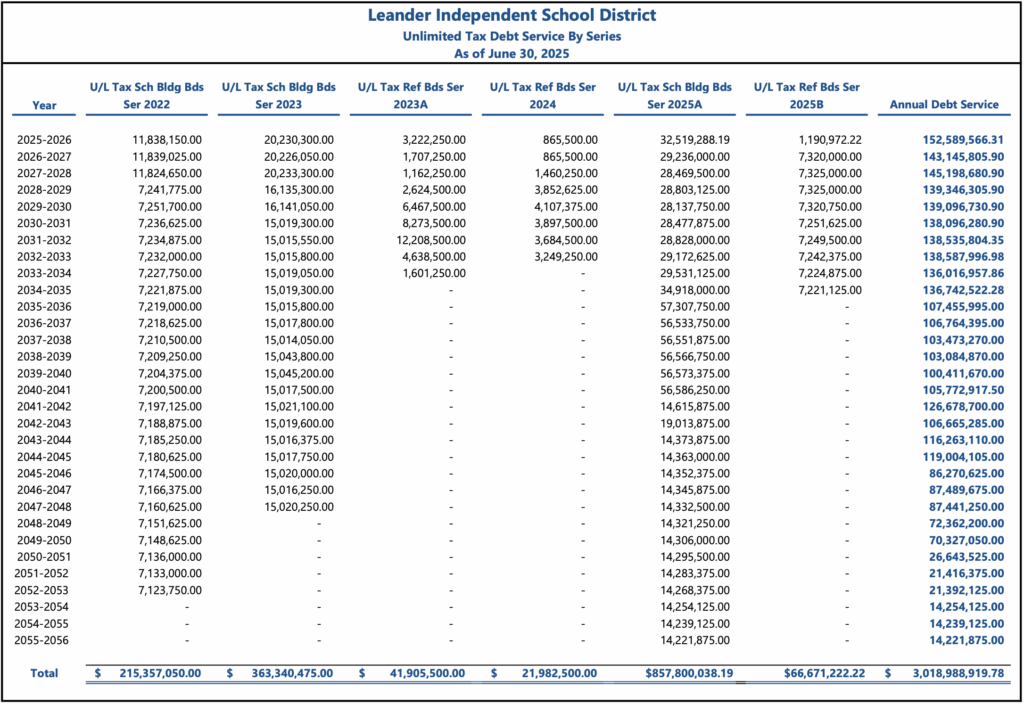Select the cell 3,852,625.00

[566, 190]
